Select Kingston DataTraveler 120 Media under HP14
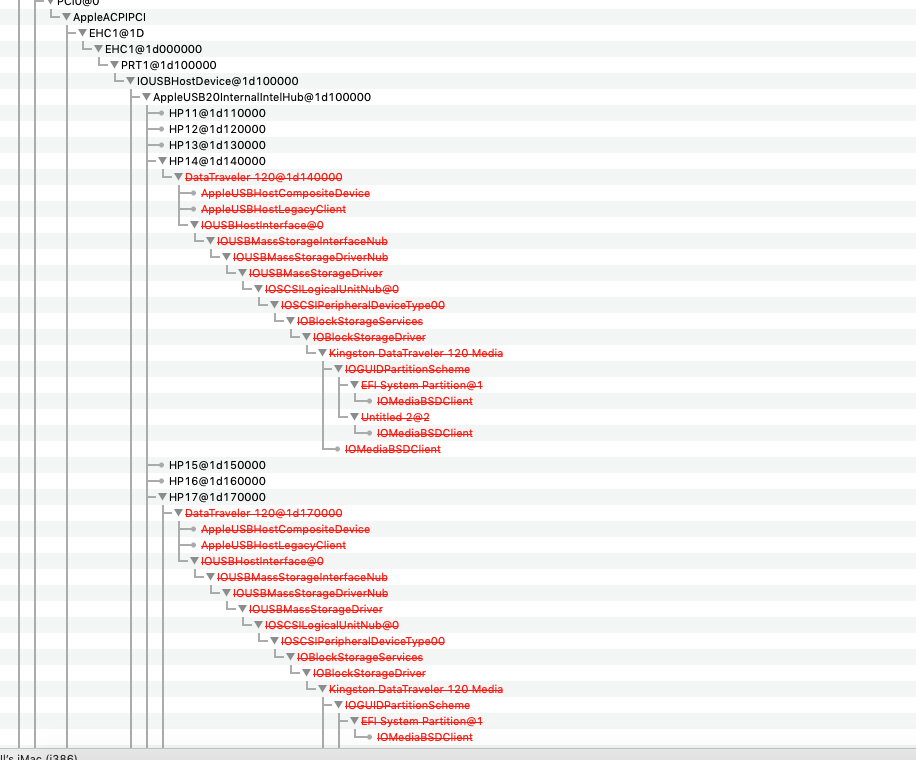916x760 pixels. click(x=416, y=353)
